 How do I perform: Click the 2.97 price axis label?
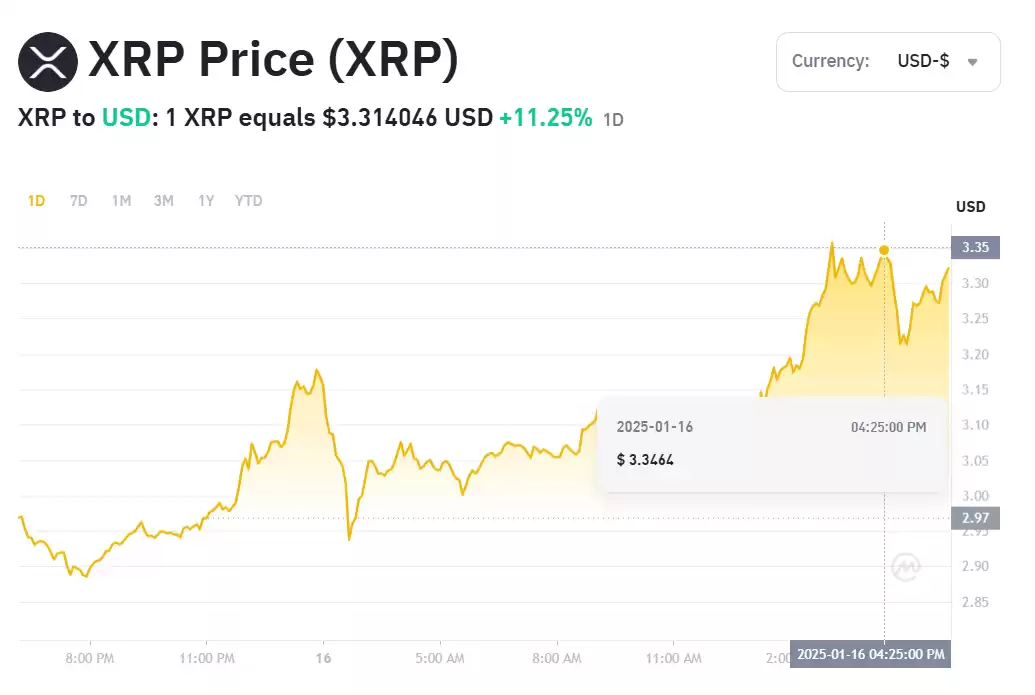pos(975,518)
